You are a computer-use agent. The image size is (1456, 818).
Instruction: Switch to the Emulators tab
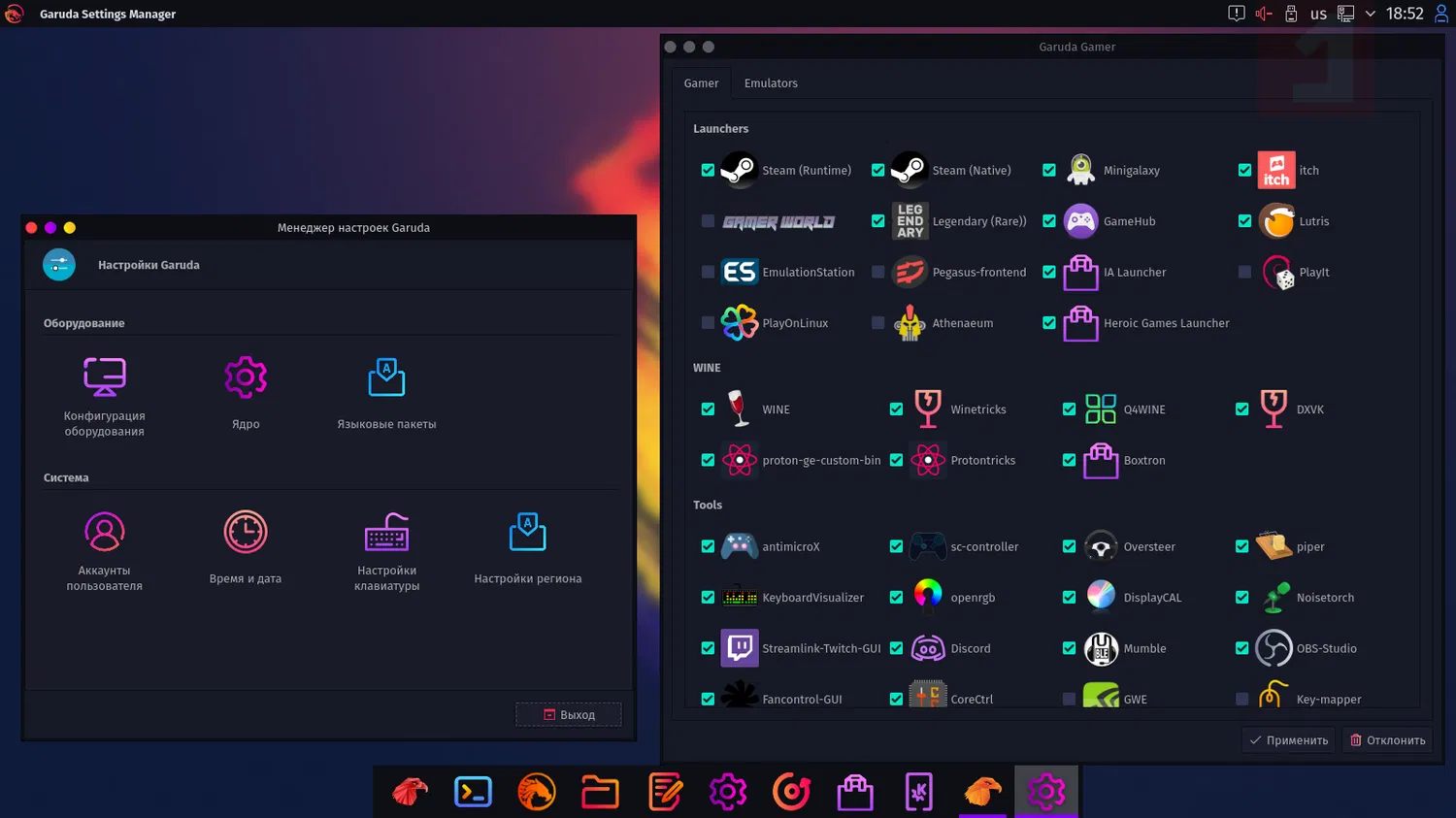771,83
